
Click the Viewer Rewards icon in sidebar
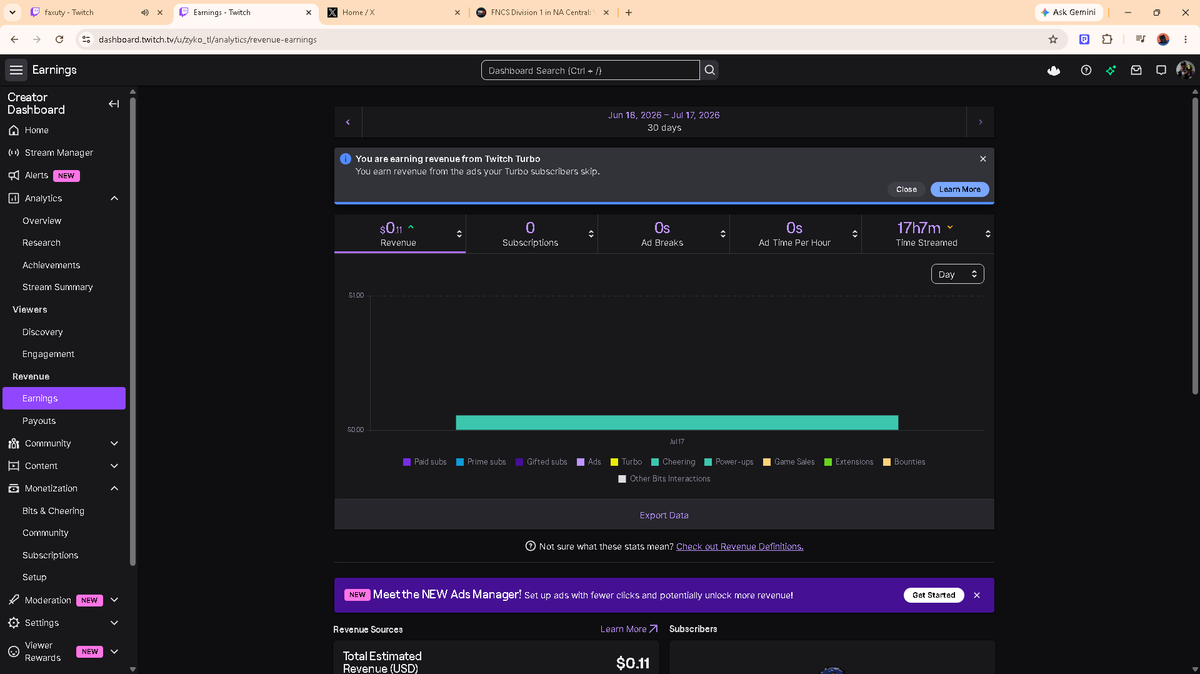pos(14,651)
